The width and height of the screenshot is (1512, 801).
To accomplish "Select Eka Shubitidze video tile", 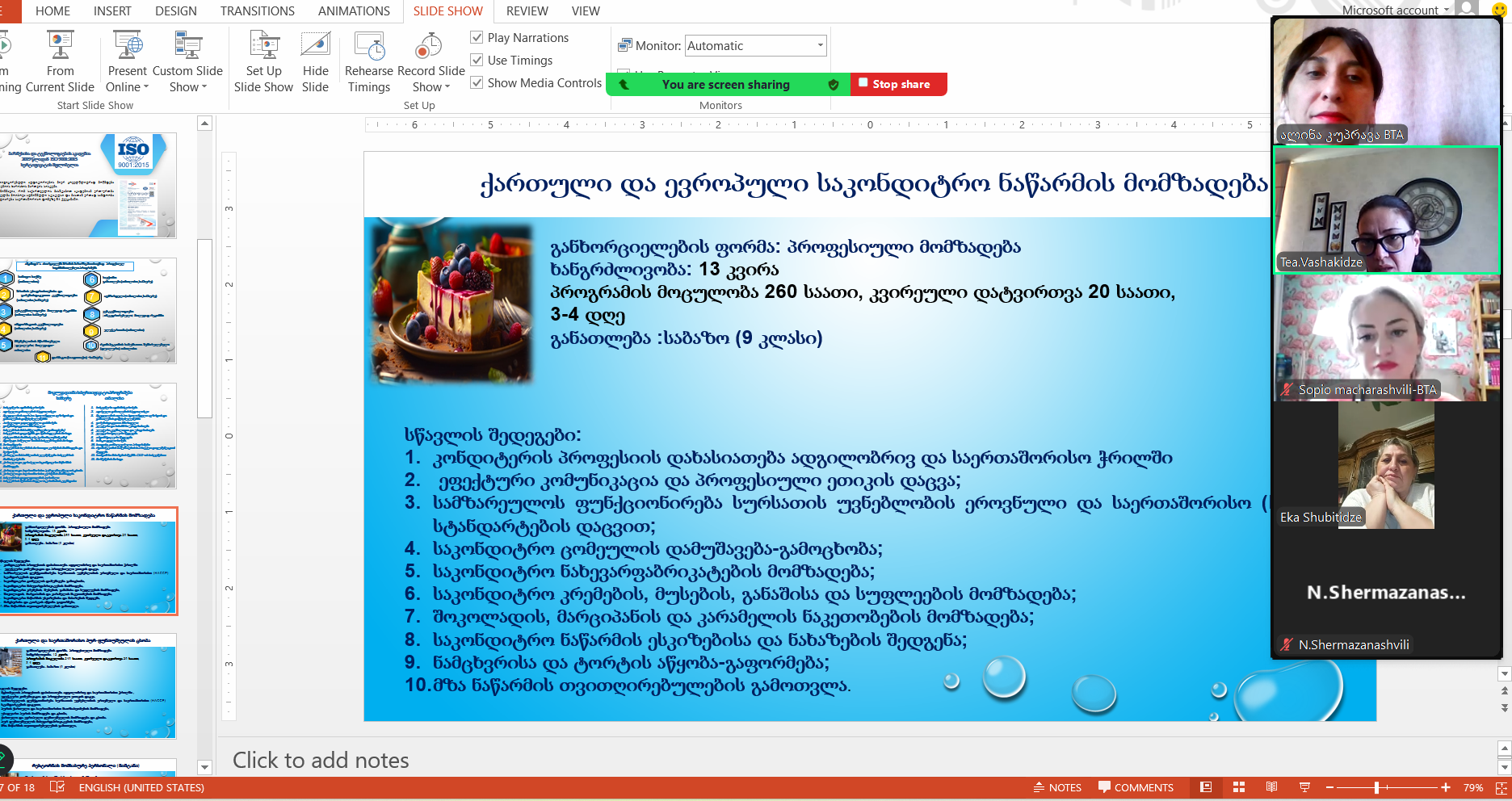I will [x=1387, y=466].
